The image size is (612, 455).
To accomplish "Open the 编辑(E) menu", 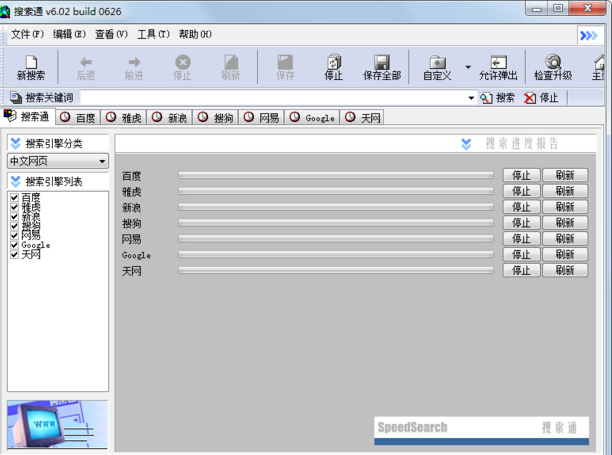I will [69, 34].
